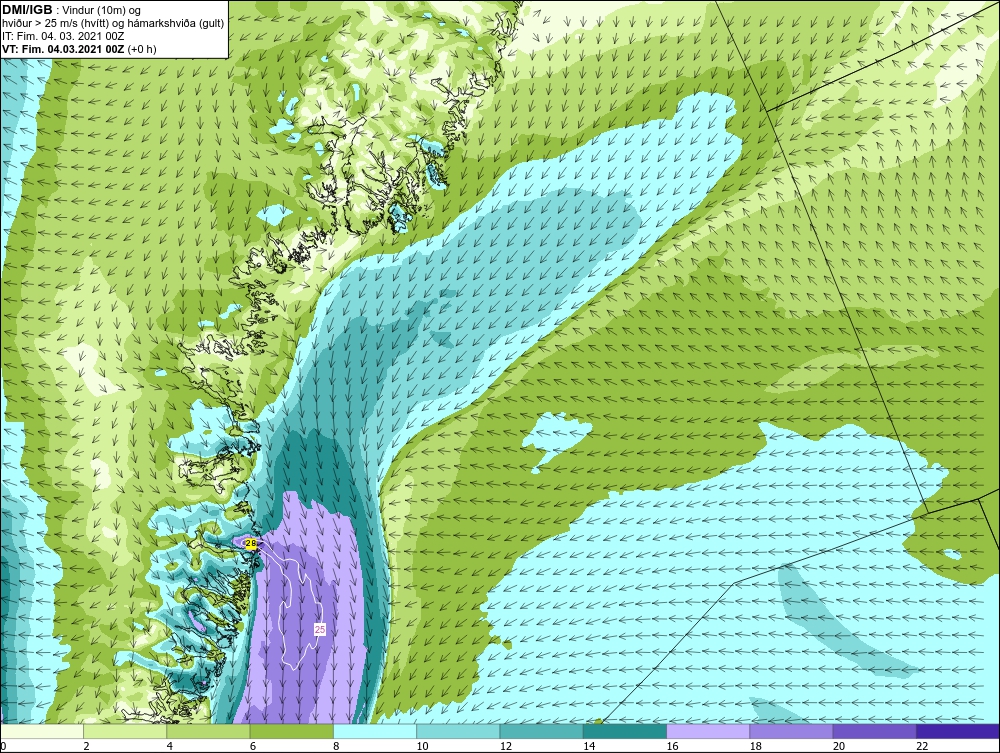Click the legend value 12
Image resolution: width=1000 pixels, height=753 pixels.
click(506, 747)
